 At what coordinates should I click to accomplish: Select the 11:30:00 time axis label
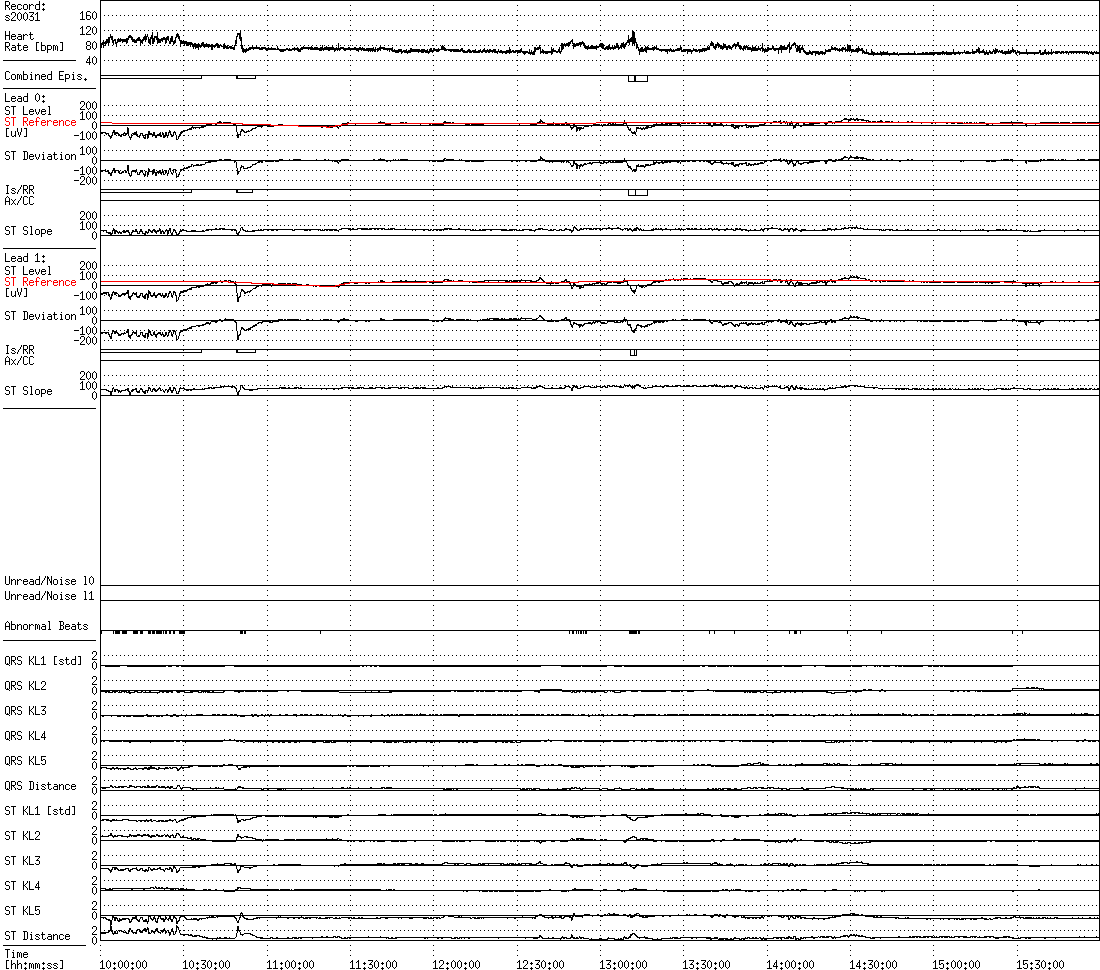click(373, 964)
